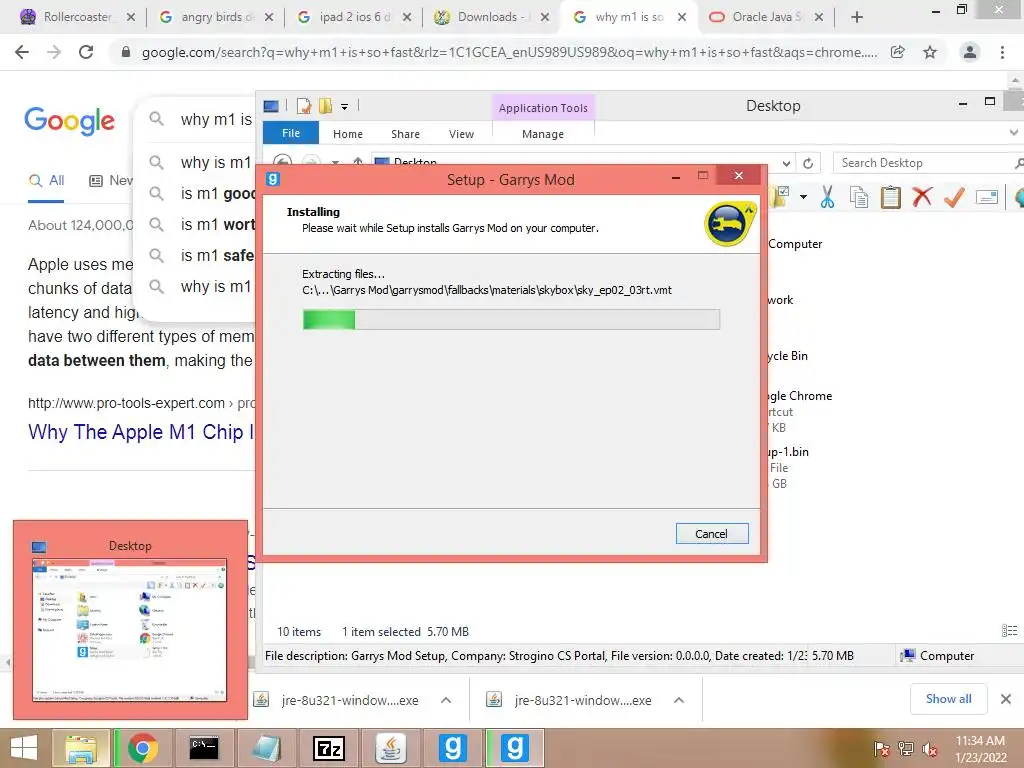This screenshot has width=1024, height=768.
Task: Click the share page icon in address bar
Action: (x=898, y=52)
